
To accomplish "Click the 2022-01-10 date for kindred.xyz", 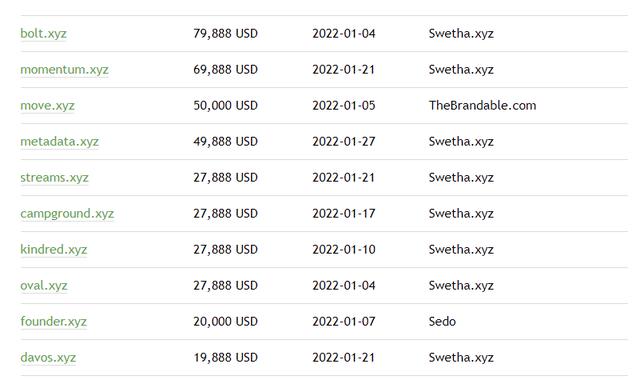I will click(x=344, y=249).
